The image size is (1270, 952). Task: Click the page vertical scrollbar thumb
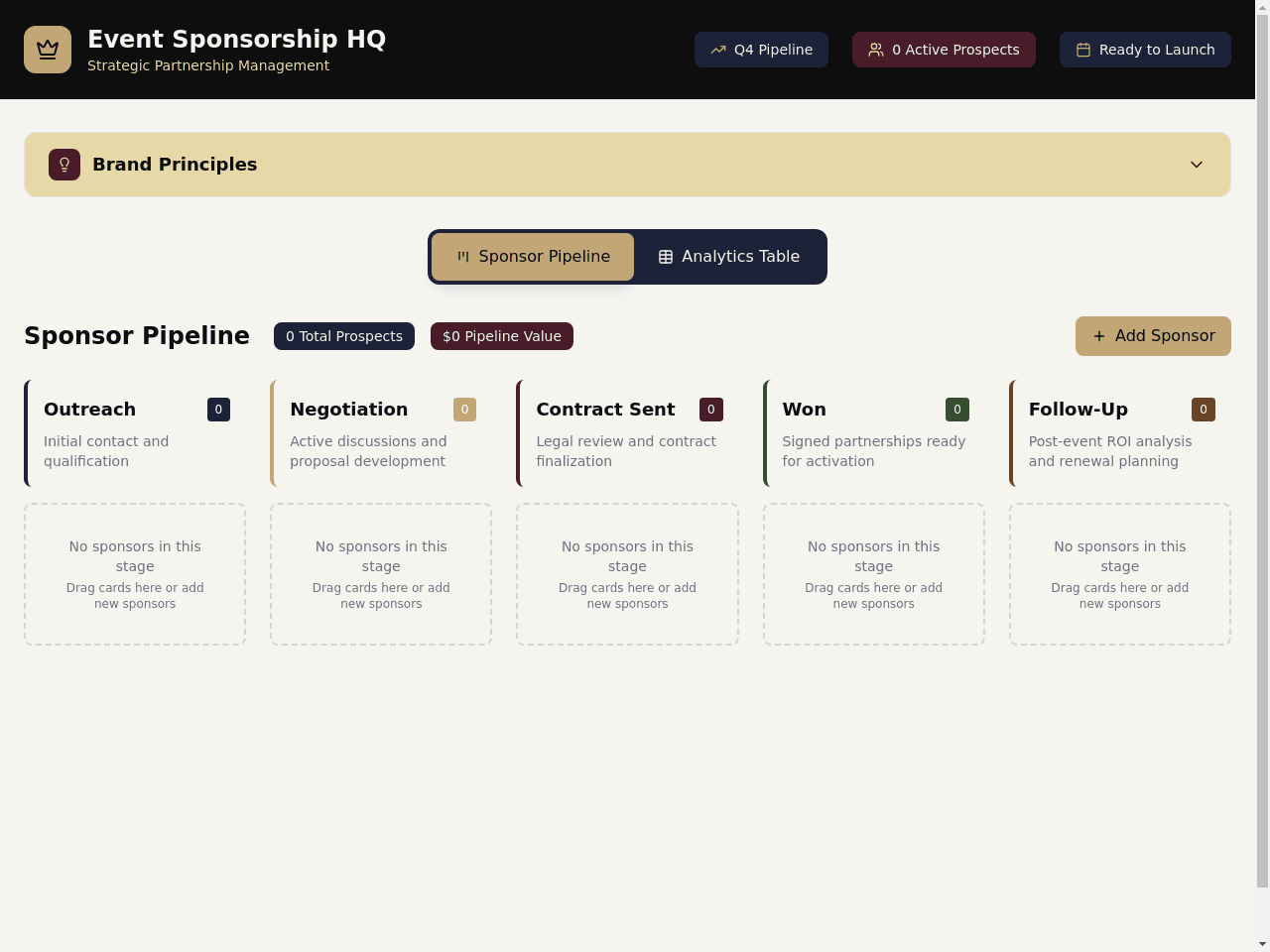tap(1262, 451)
